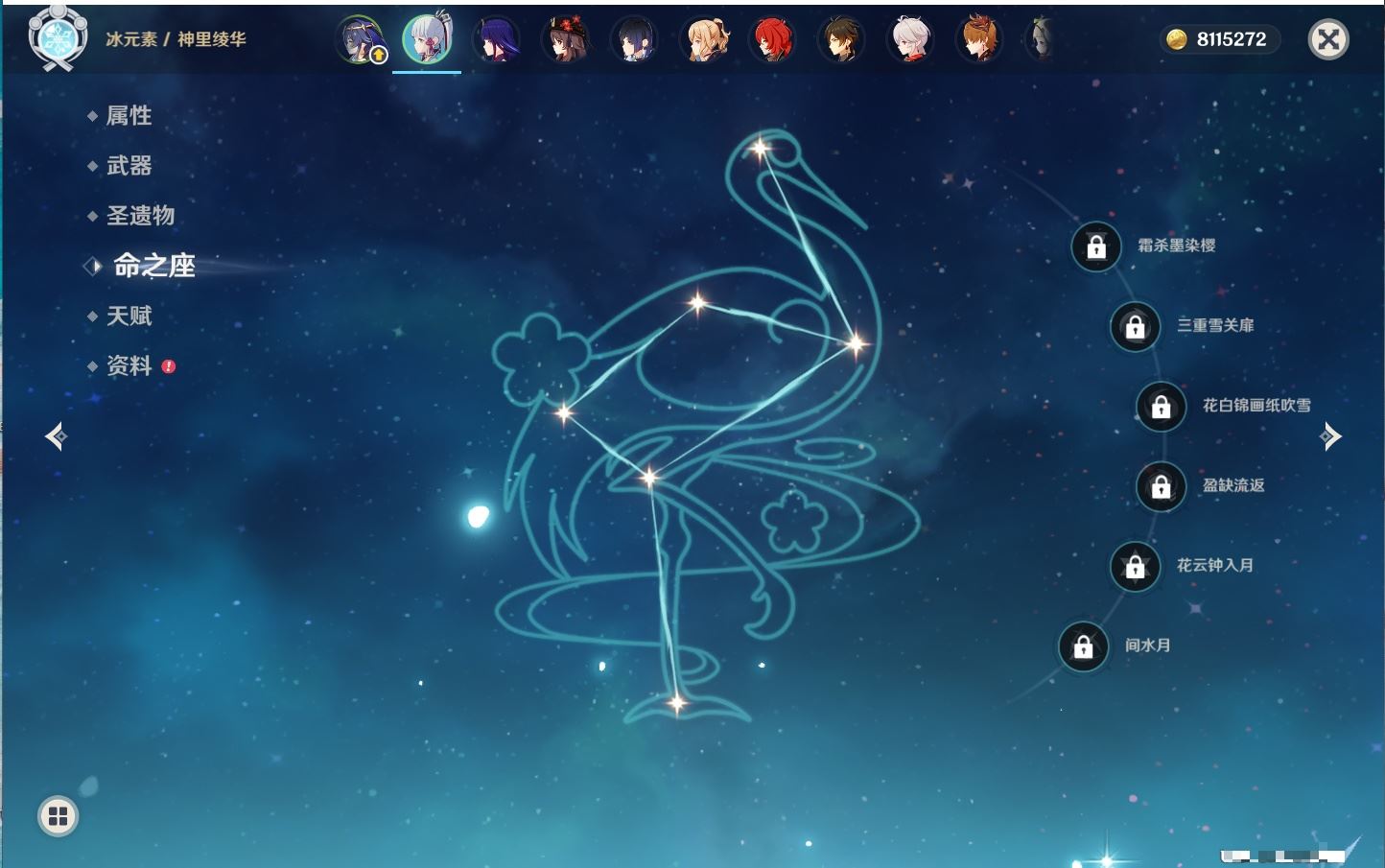Image resolution: width=1385 pixels, height=868 pixels.
Task: Go to next character with right arrow
Action: (x=1330, y=436)
